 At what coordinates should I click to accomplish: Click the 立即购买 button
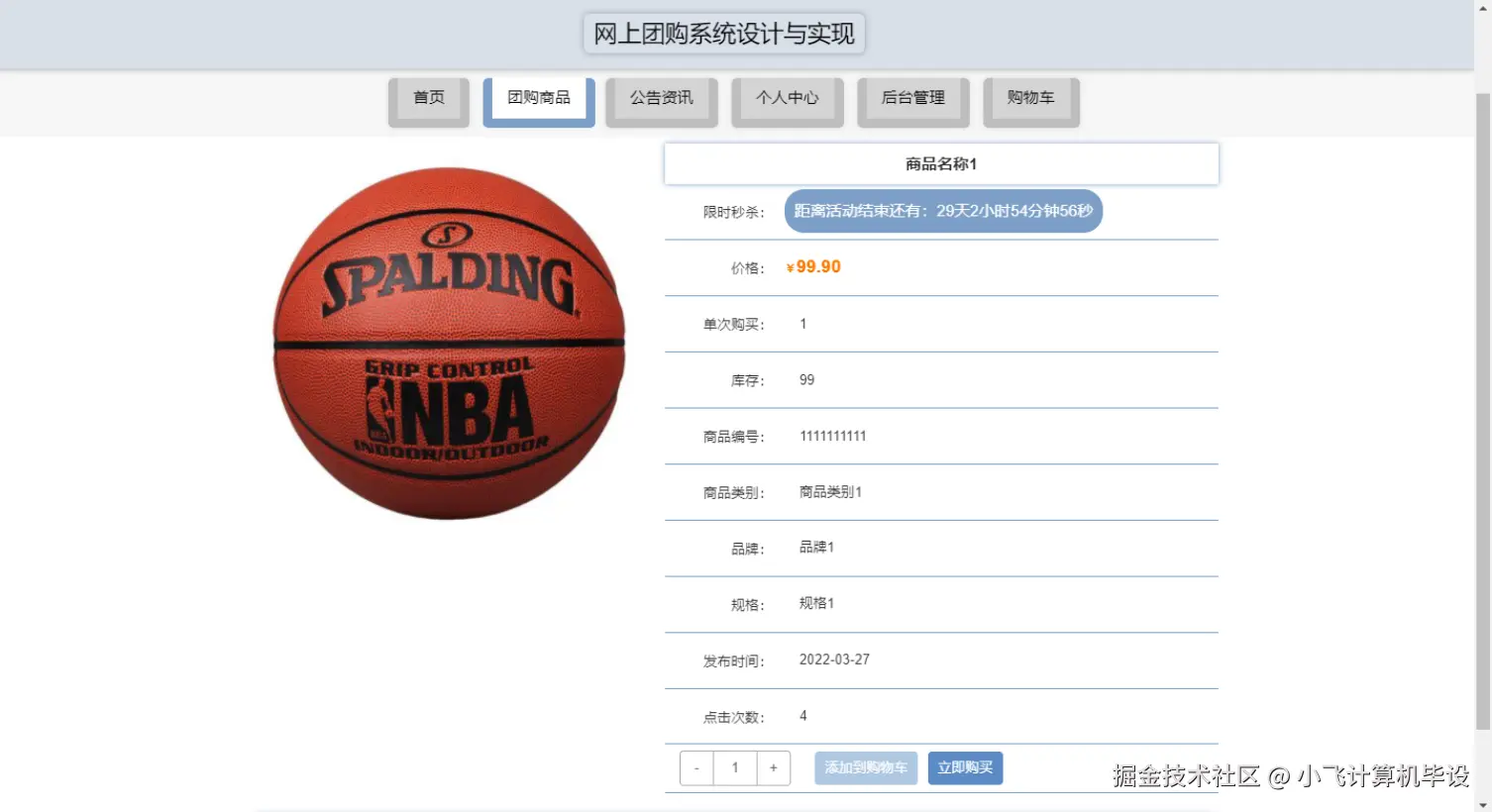(x=965, y=768)
